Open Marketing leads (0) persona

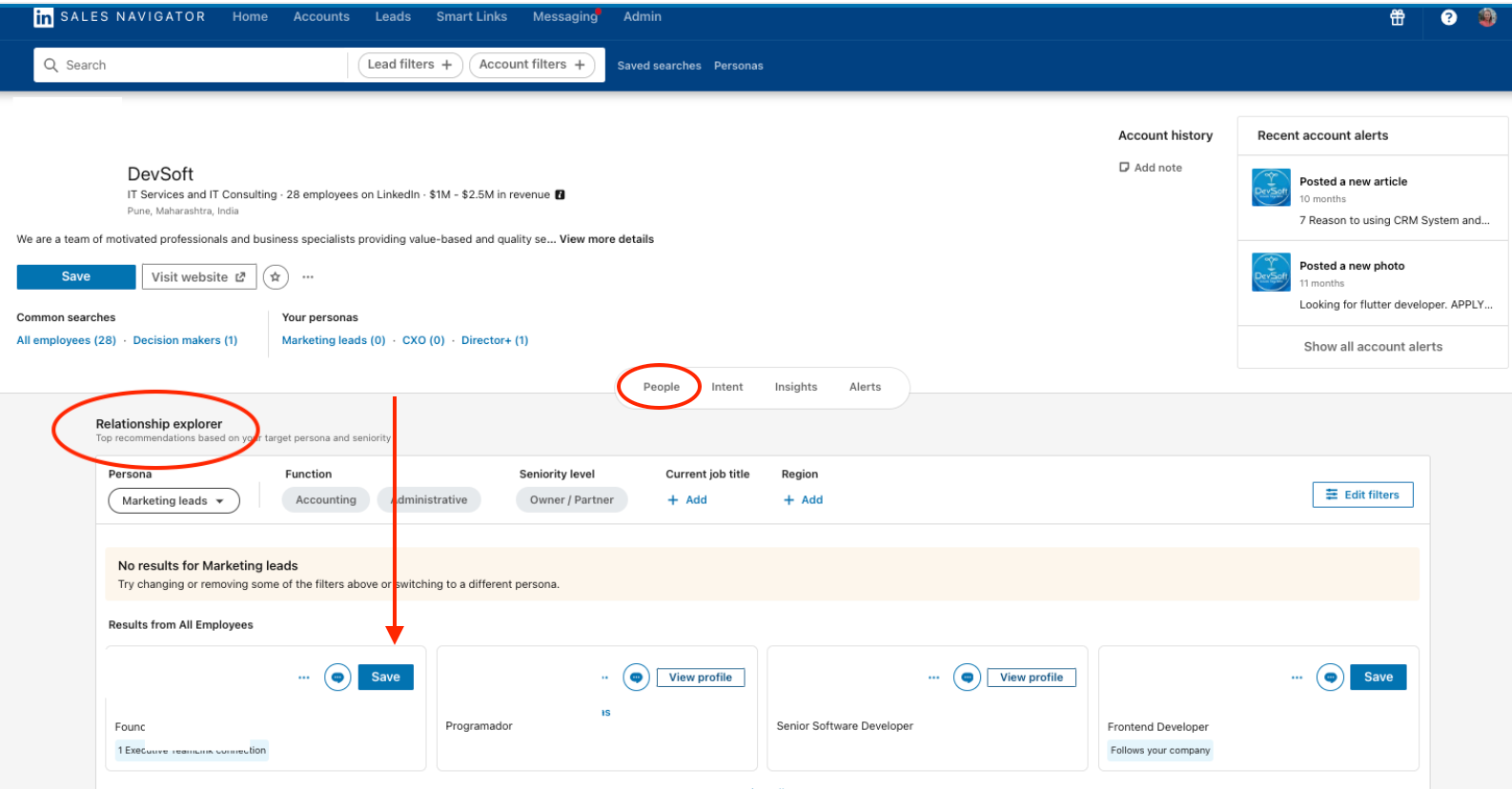coord(334,340)
